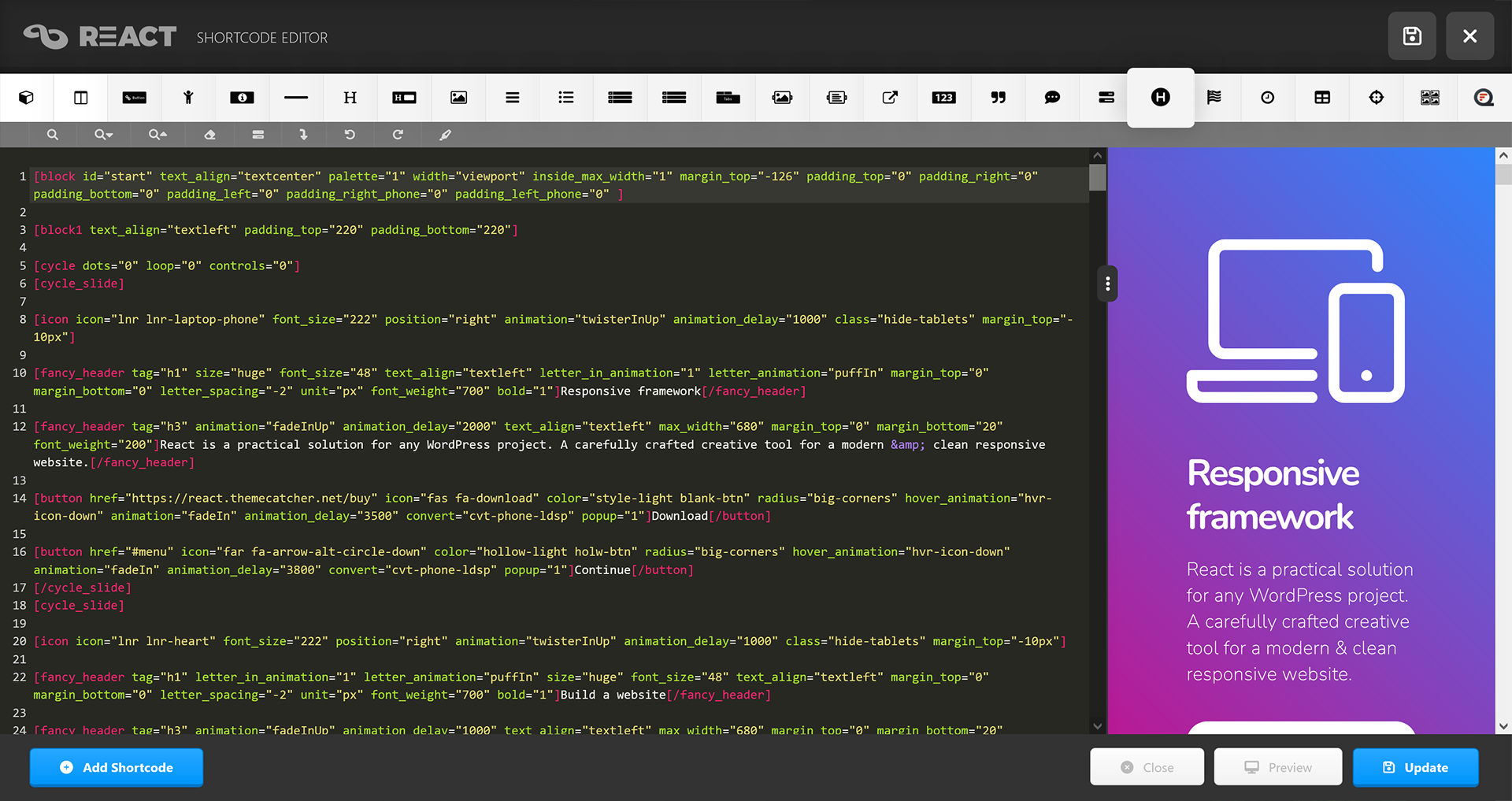Screen dimensions: 1512x801
Task: Click the crosshair target icon
Action: 1377,98
